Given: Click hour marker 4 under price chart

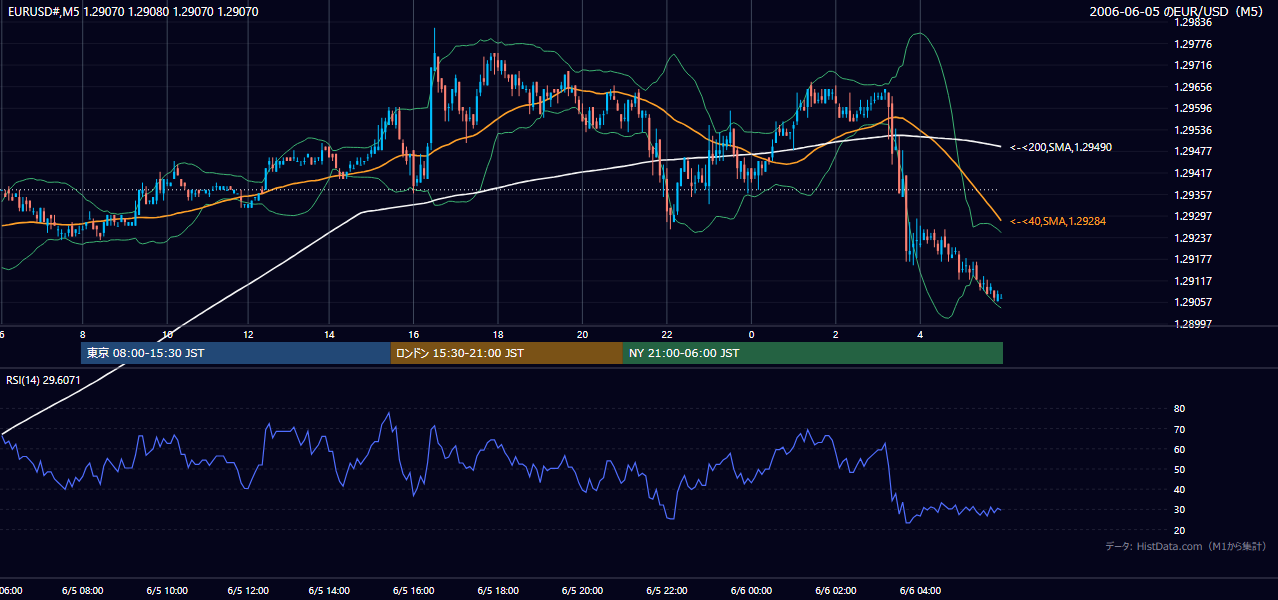Looking at the screenshot, I should (x=920, y=335).
